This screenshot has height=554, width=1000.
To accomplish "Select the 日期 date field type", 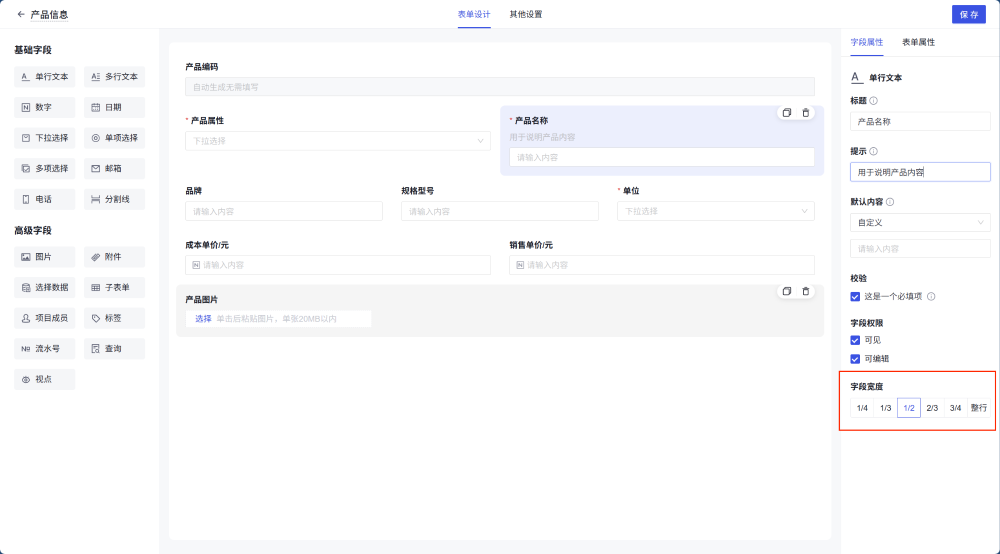I will (114, 107).
